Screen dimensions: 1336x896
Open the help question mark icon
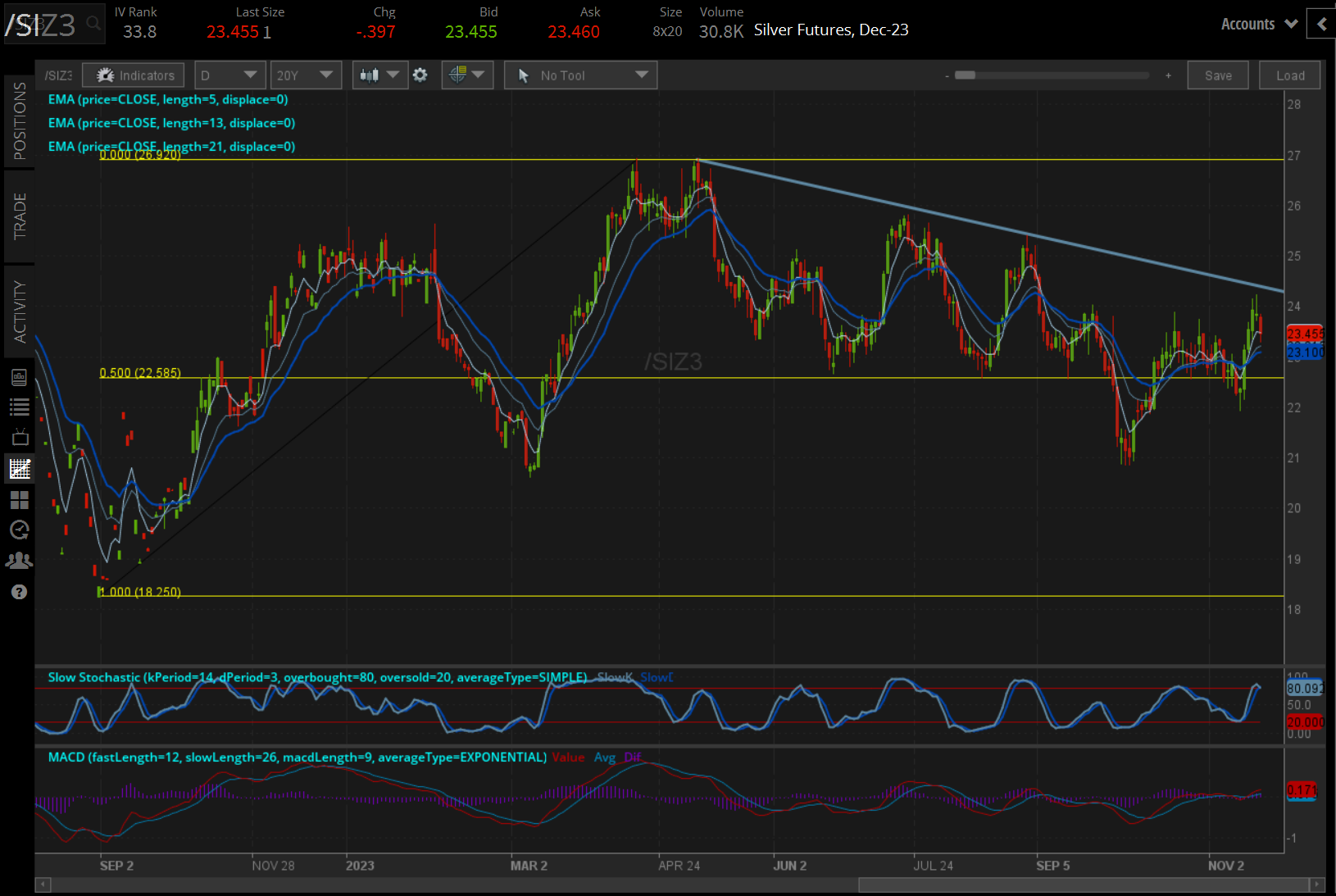[x=19, y=592]
